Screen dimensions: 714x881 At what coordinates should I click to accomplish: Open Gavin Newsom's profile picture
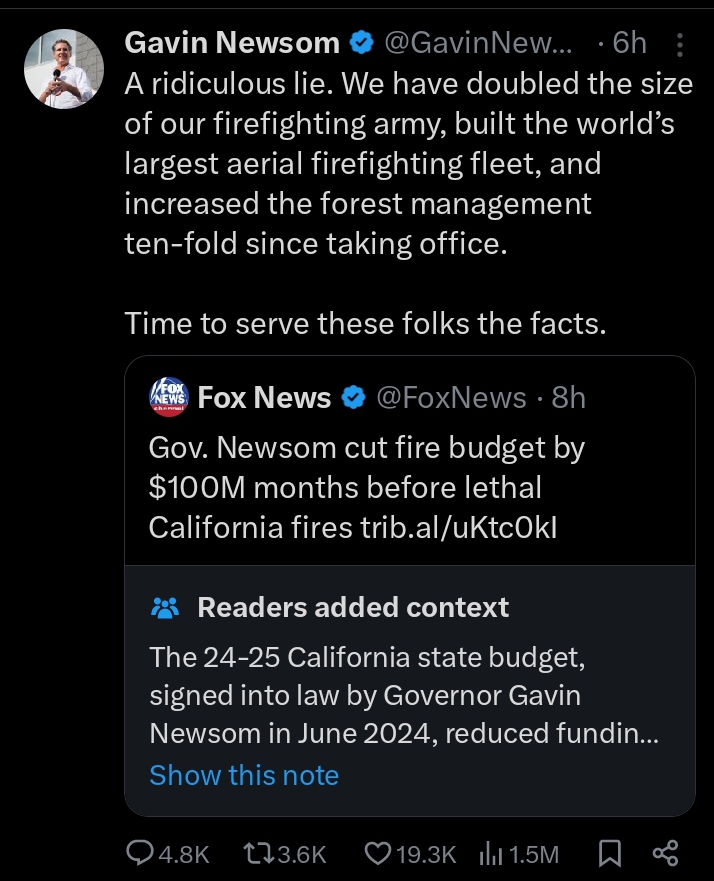(63, 68)
